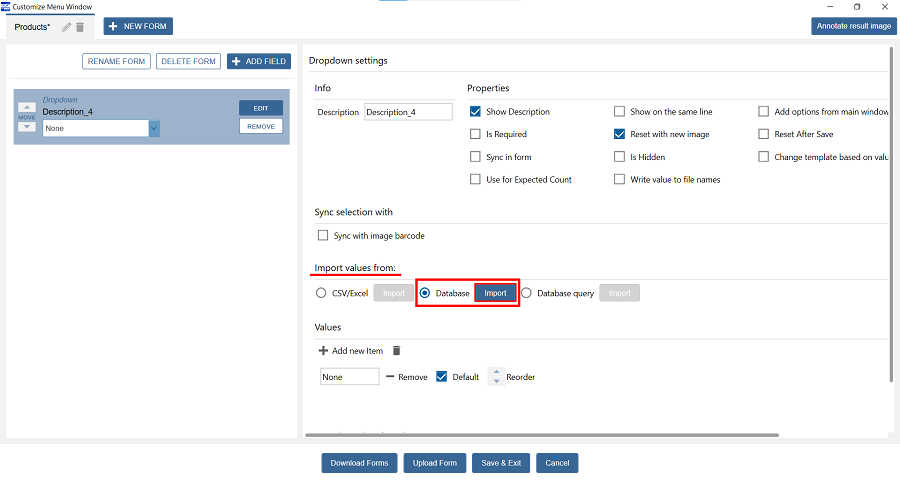Click the Import button next to Database
Viewport: 900px width, 482px height.
coord(495,293)
